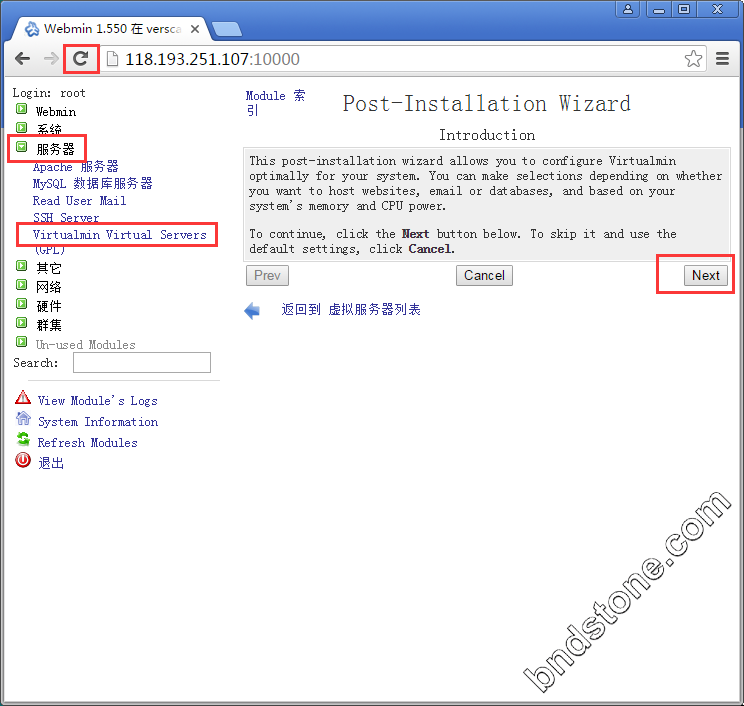Expand the 其它 category

click(x=21, y=266)
